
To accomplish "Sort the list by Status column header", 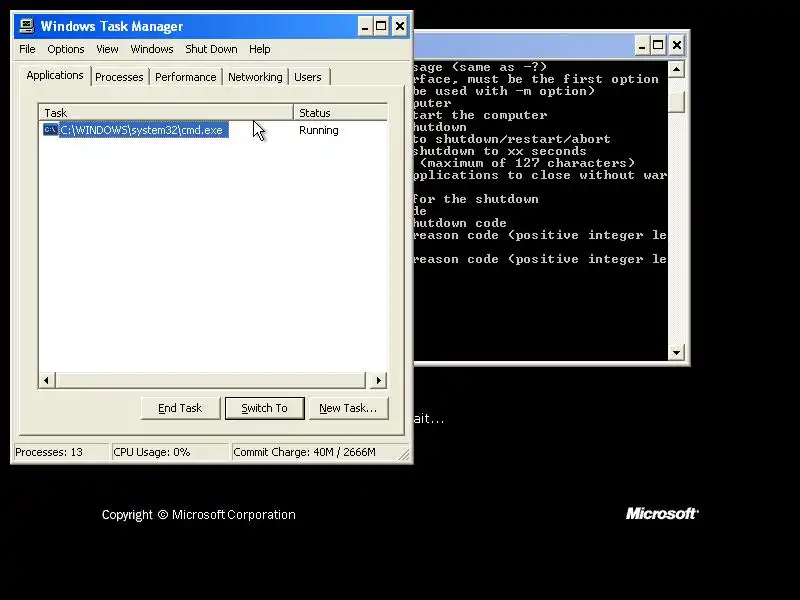I will tap(340, 112).
